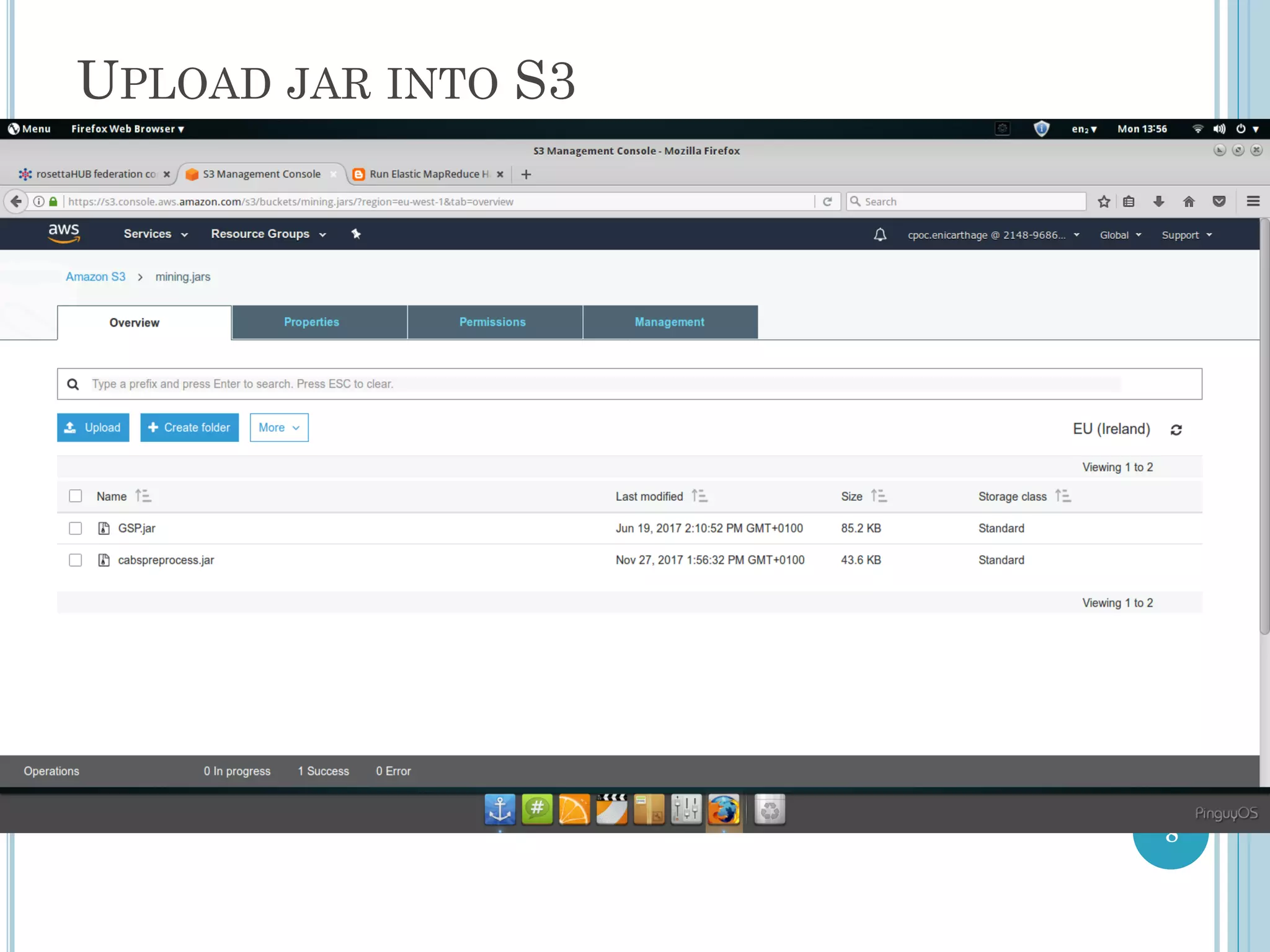1270x952 pixels.
Task: Click the Create folder button
Action: (x=190, y=428)
